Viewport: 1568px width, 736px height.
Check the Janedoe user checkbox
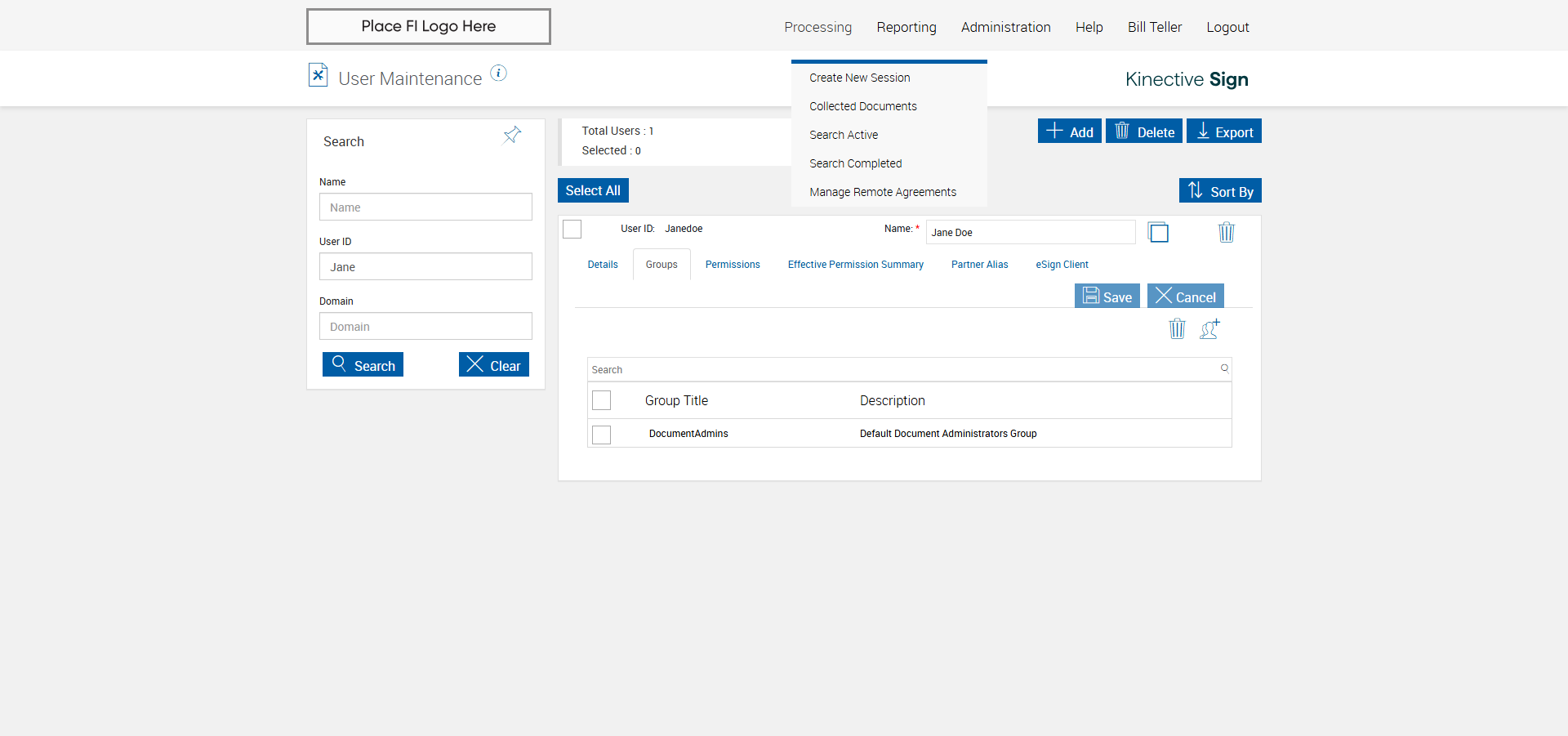tap(572, 230)
